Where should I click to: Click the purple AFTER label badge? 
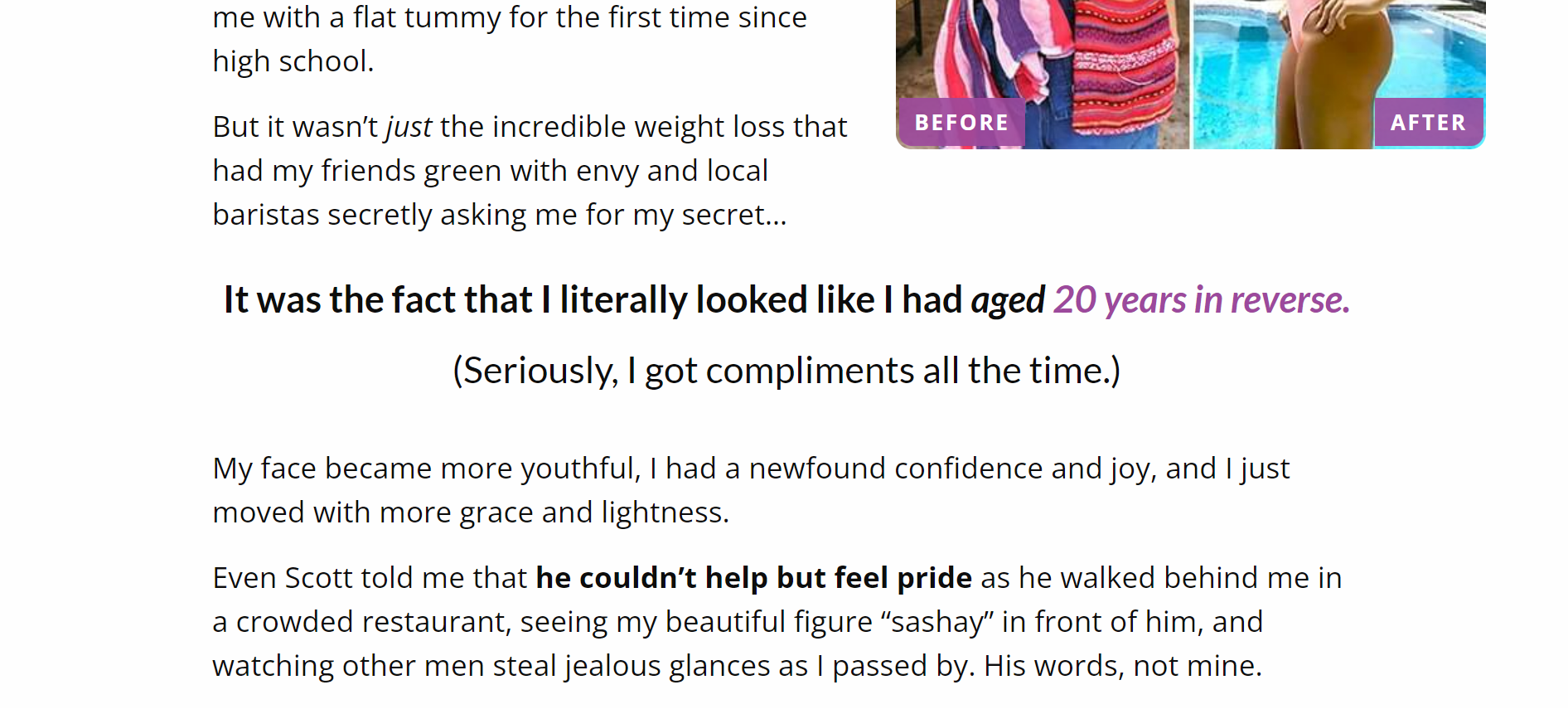click(1429, 123)
